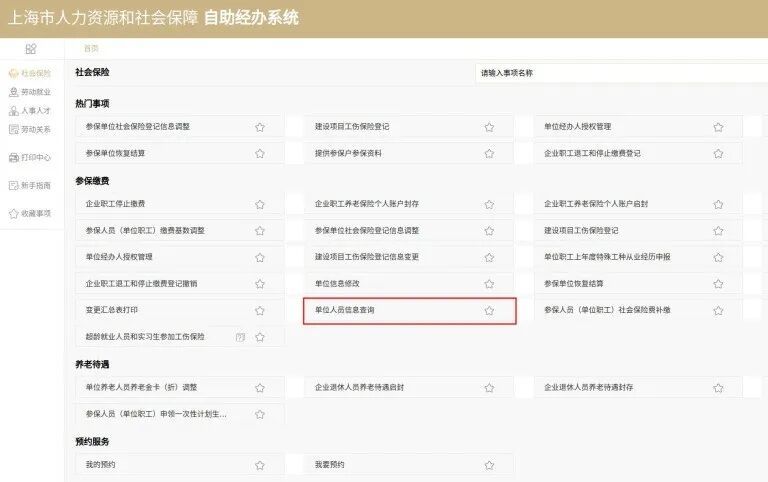Viewport: 768px width, 482px height.
Task: Favorite 参保人员（单位职工）缴费基数调整 with its star
Action: coord(260,231)
